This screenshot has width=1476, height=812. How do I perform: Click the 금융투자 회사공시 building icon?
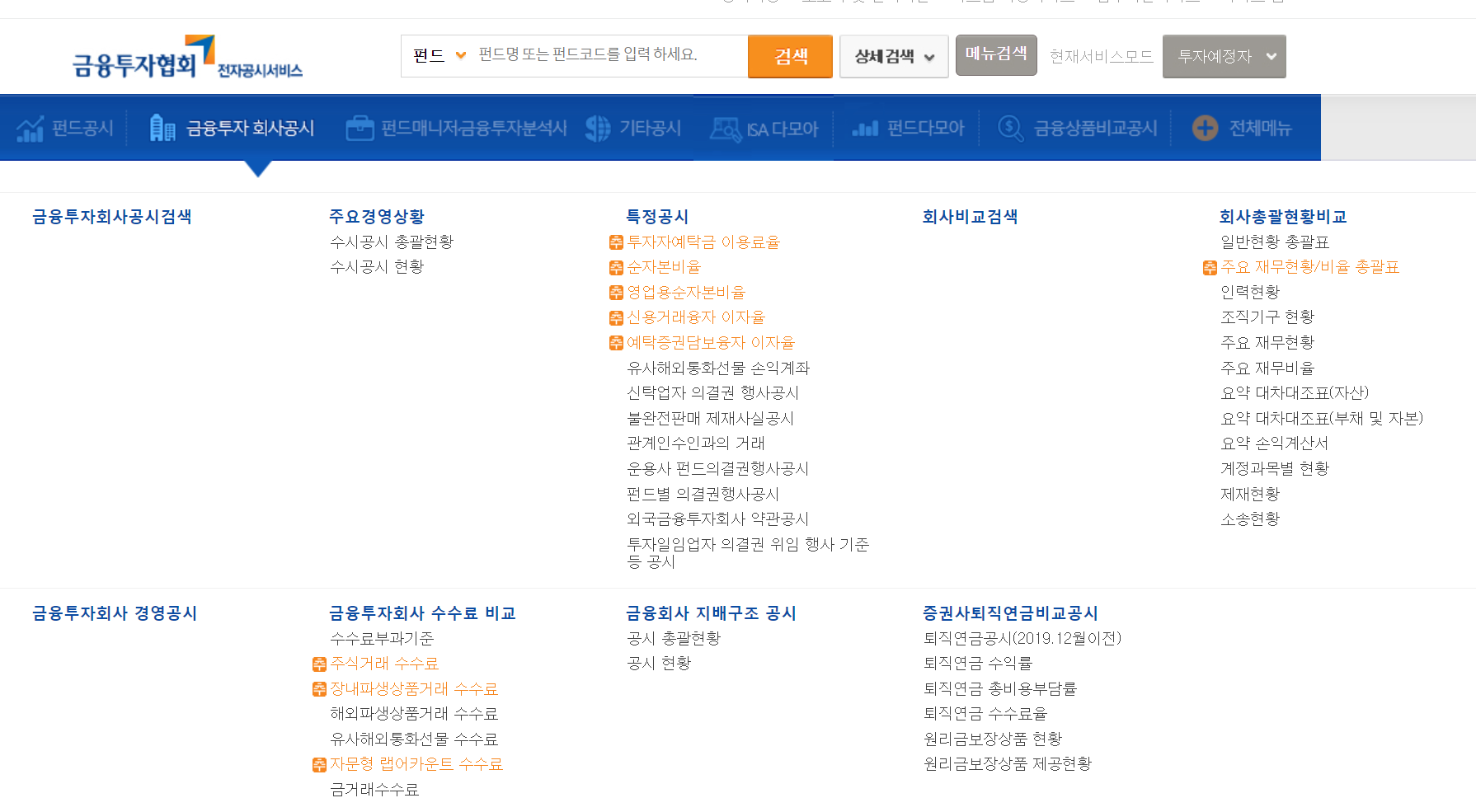(162, 128)
